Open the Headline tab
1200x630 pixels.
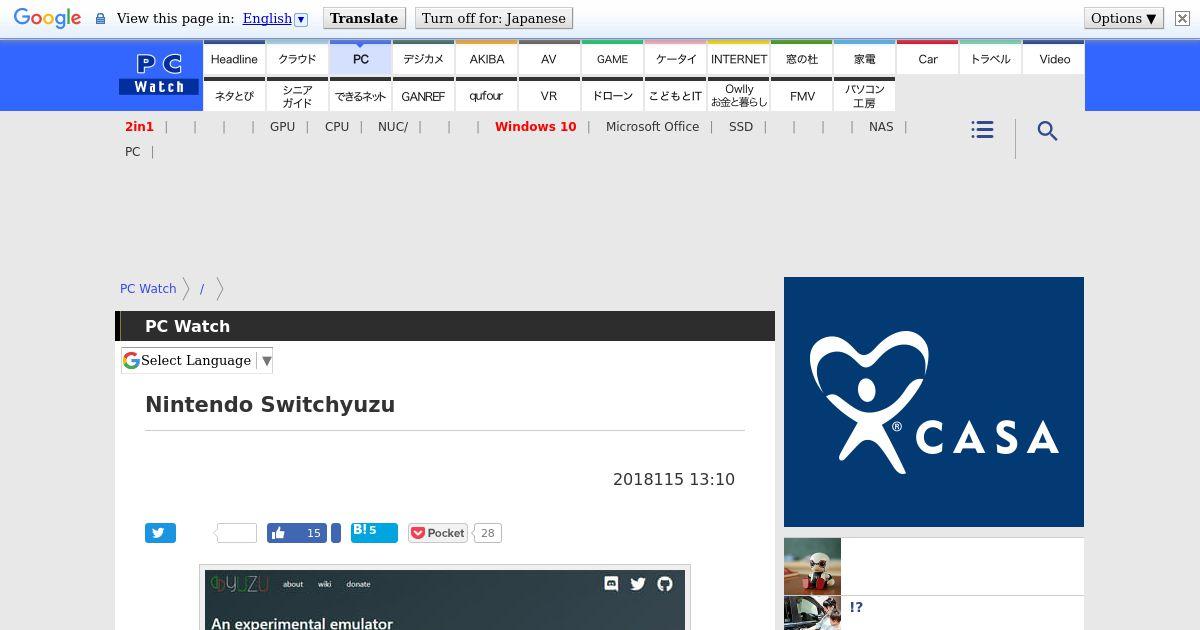click(x=234, y=58)
